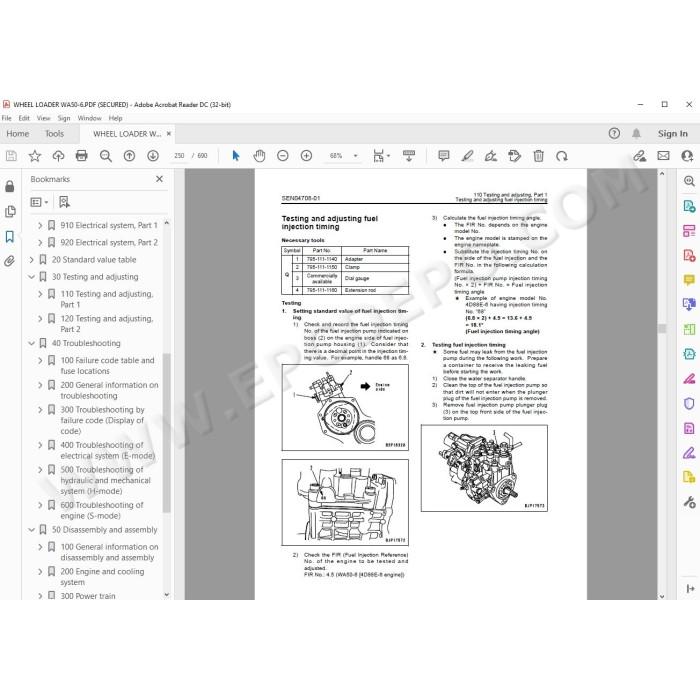
Task: Open bookmark 920 Electrical system, Part 2
Action: click(x=109, y=242)
